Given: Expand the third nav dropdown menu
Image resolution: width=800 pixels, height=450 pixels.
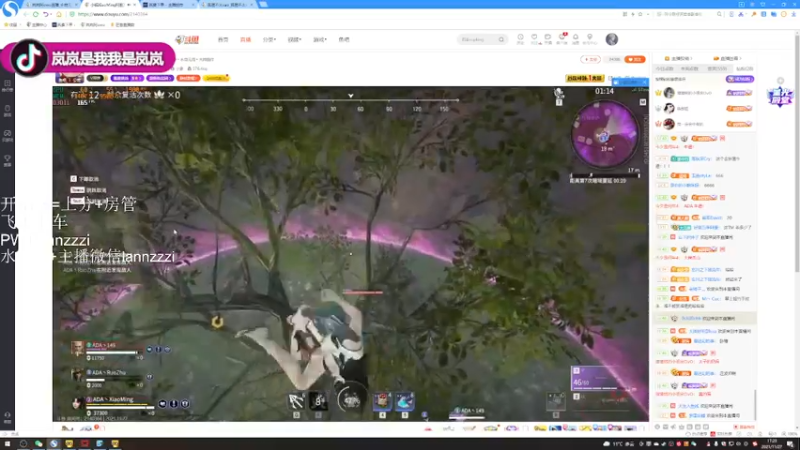Looking at the screenshot, I should (294, 39).
